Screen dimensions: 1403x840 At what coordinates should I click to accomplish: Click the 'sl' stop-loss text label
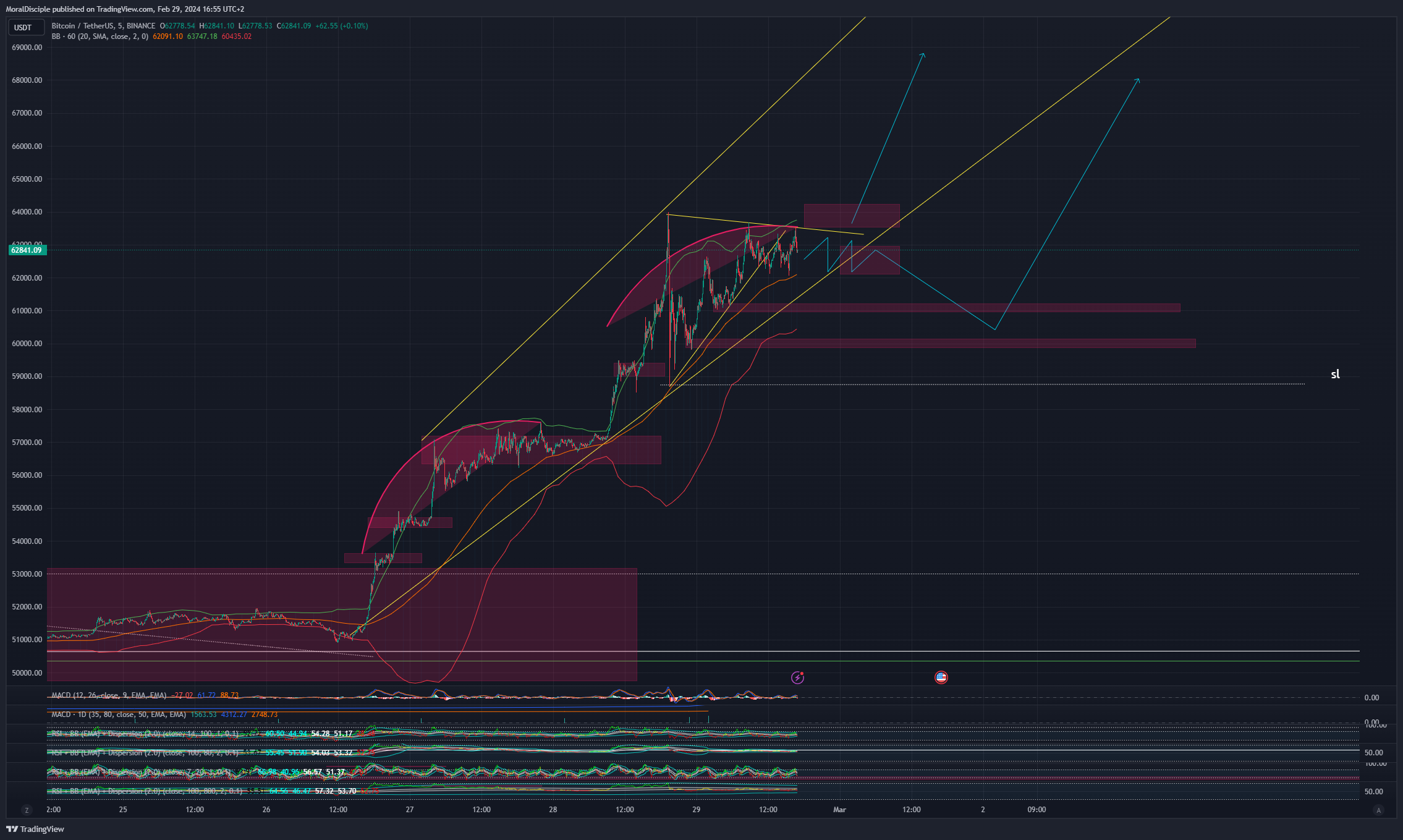click(x=1335, y=374)
